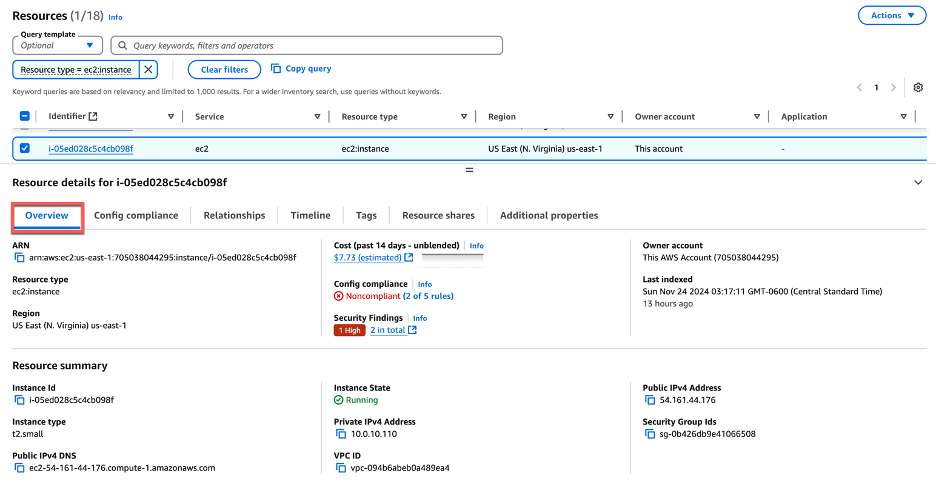Copy the Security Group Ids value
Viewport: 936px width, 490px height.
tap(649, 434)
